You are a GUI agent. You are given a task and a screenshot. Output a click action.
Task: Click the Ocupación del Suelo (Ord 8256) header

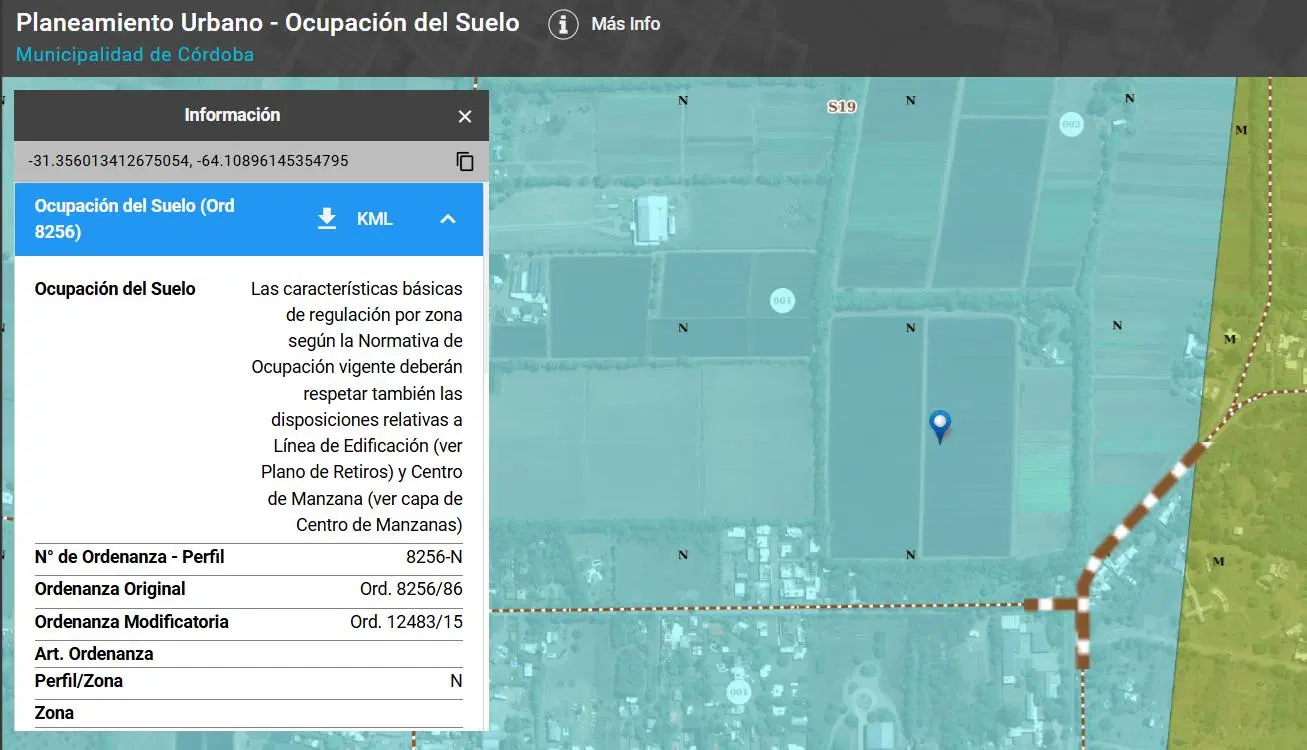point(249,219)
